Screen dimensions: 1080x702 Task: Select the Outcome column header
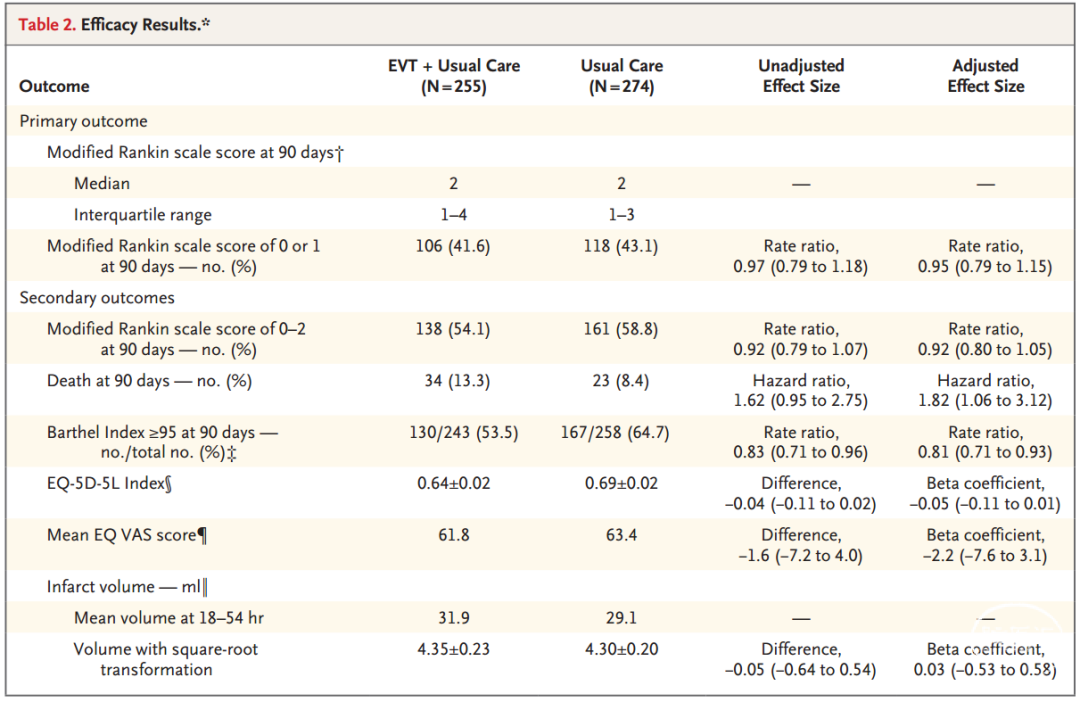54,86
